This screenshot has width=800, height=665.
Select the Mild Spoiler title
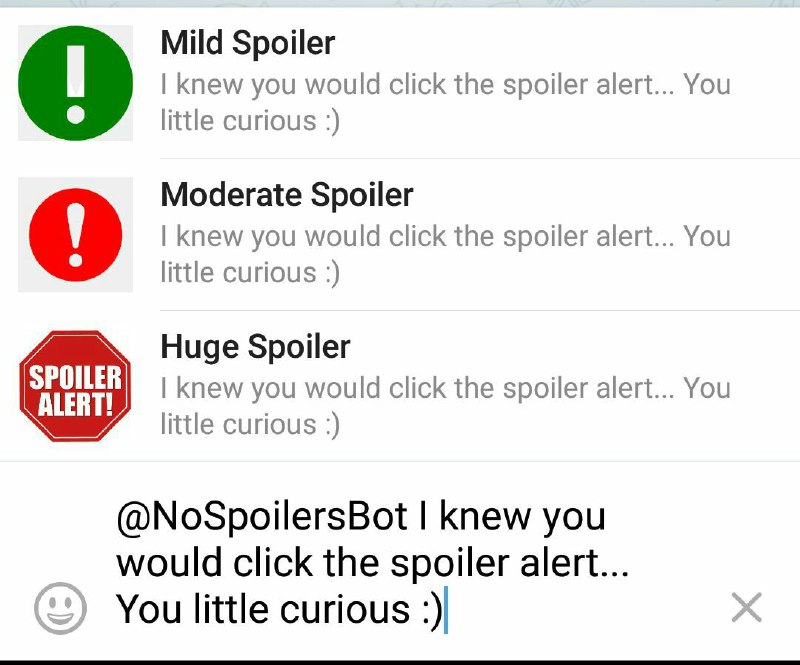click(x=248, y=42)
